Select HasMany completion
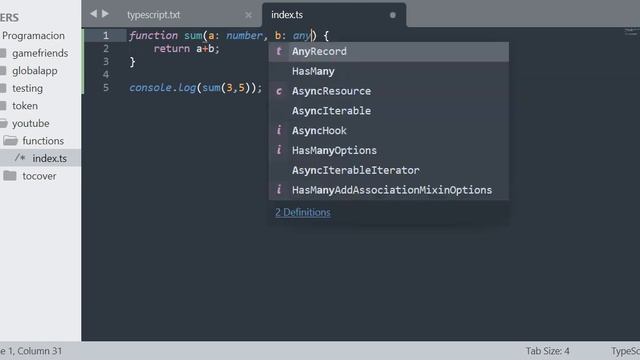The image size is (640, 360). click(x=389, y=71)
